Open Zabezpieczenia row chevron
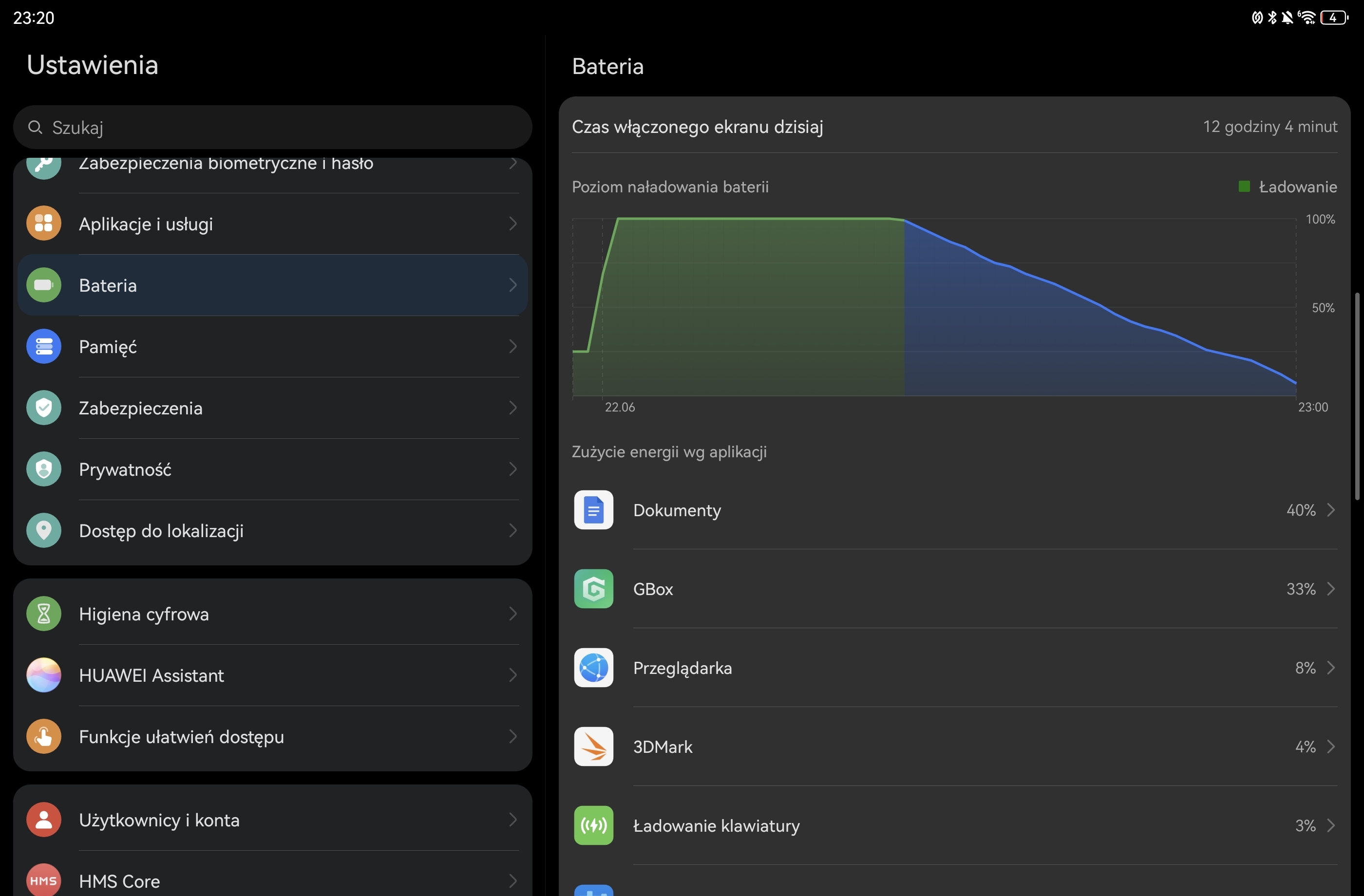The image size is (1364, 896). tap(512, 407)
